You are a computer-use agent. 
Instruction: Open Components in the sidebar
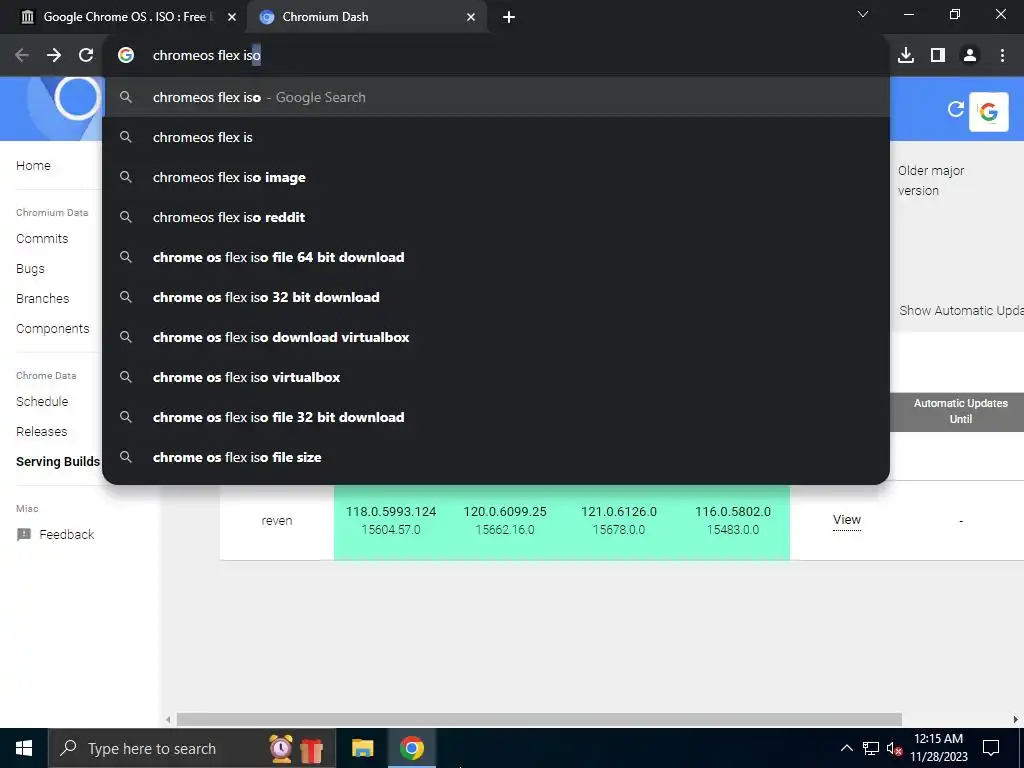coord(53,329)
